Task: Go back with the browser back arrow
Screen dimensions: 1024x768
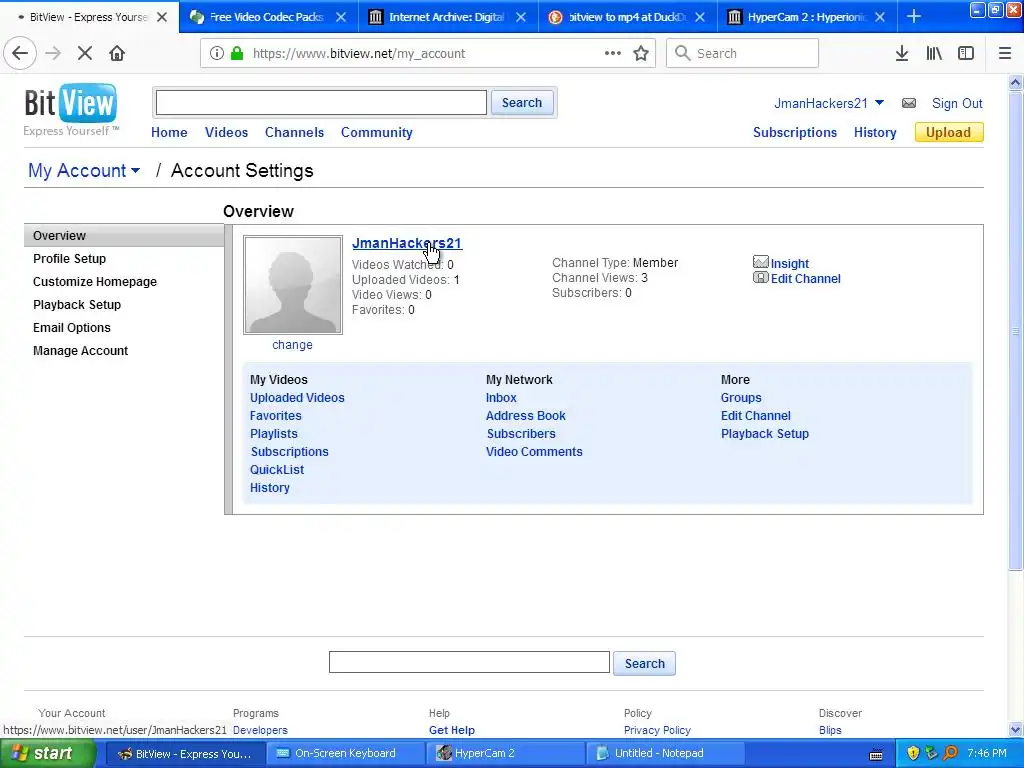Action: pyautogui.click(x=20, y=54)
